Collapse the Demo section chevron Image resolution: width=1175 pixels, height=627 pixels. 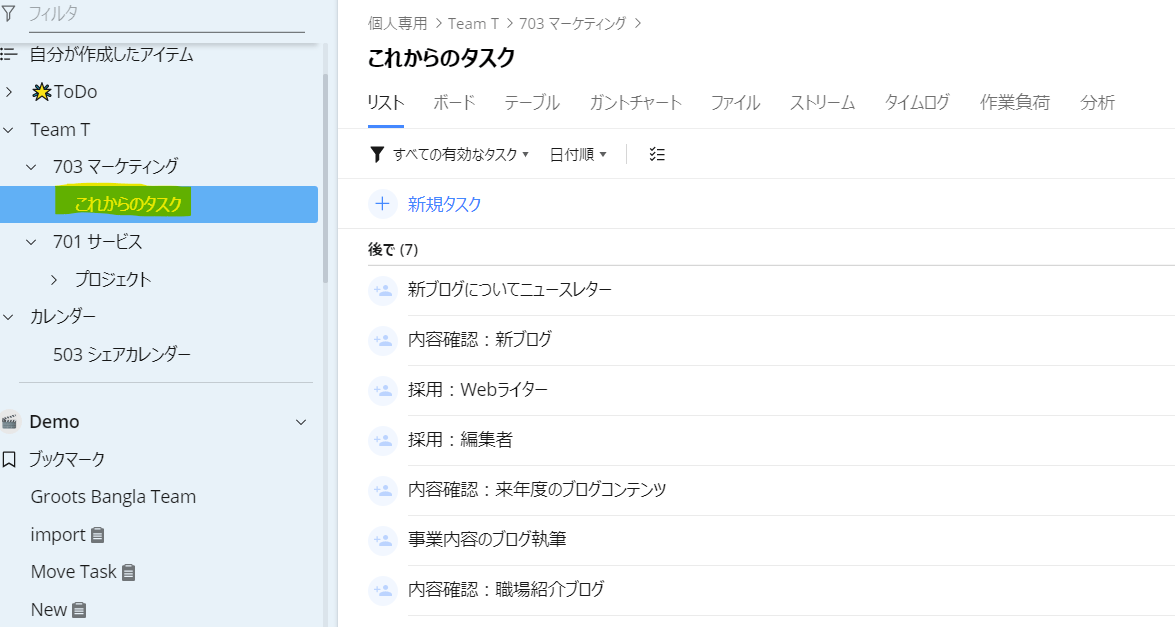pos(301,422)
